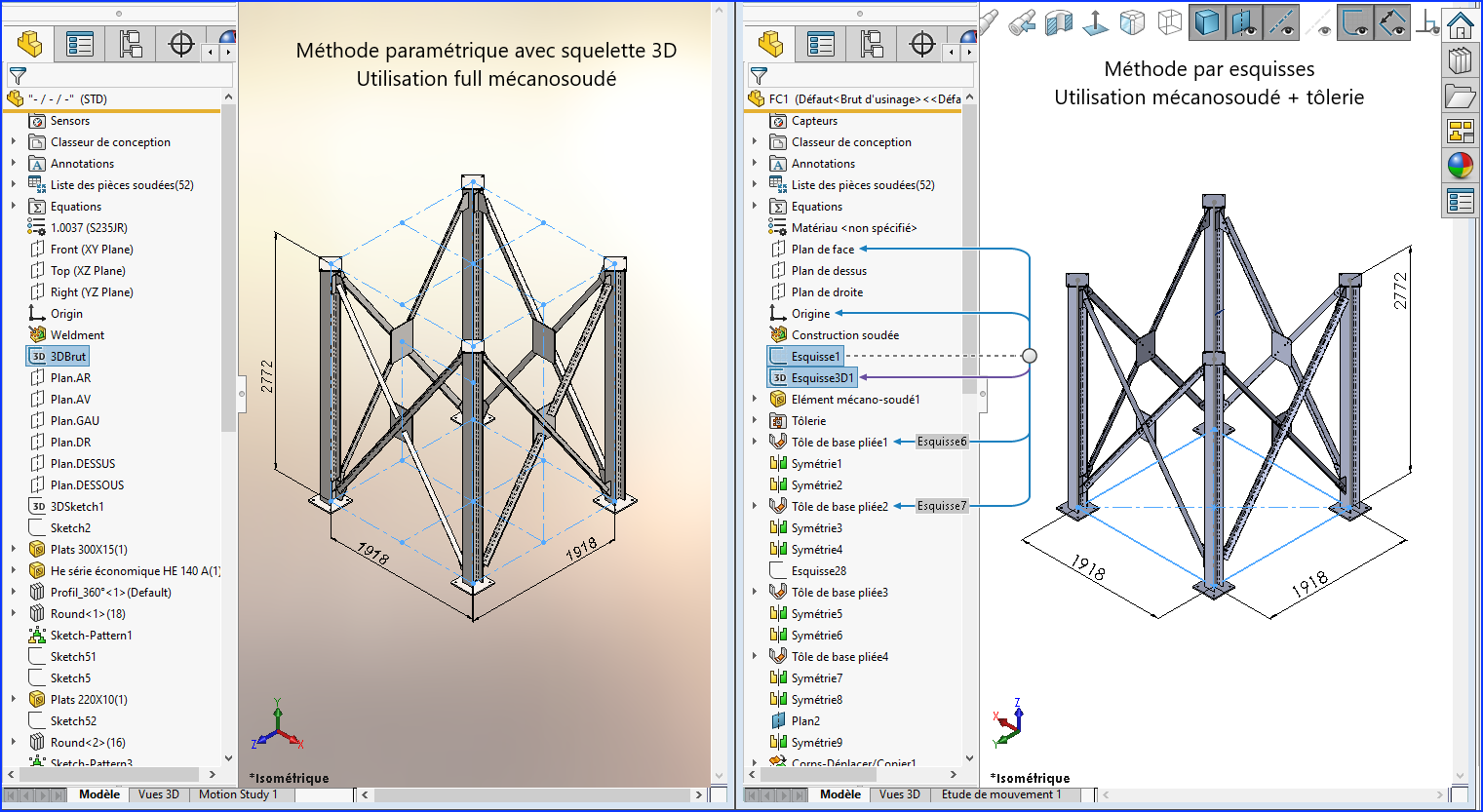Switch to Modèle tab in left window

click(x=99, y=794)
